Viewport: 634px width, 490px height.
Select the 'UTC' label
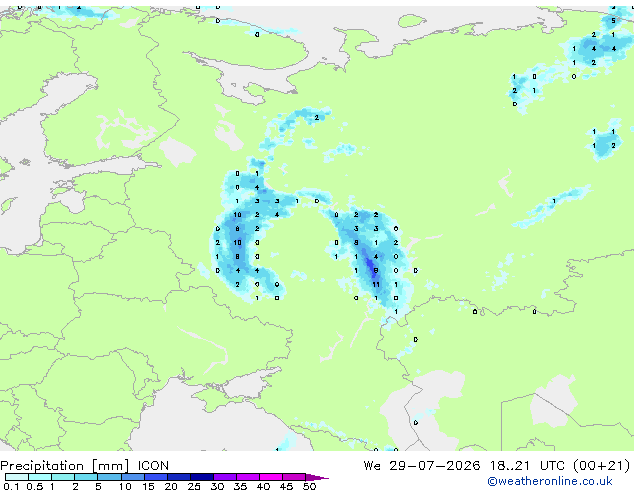[x=552, y=466]
